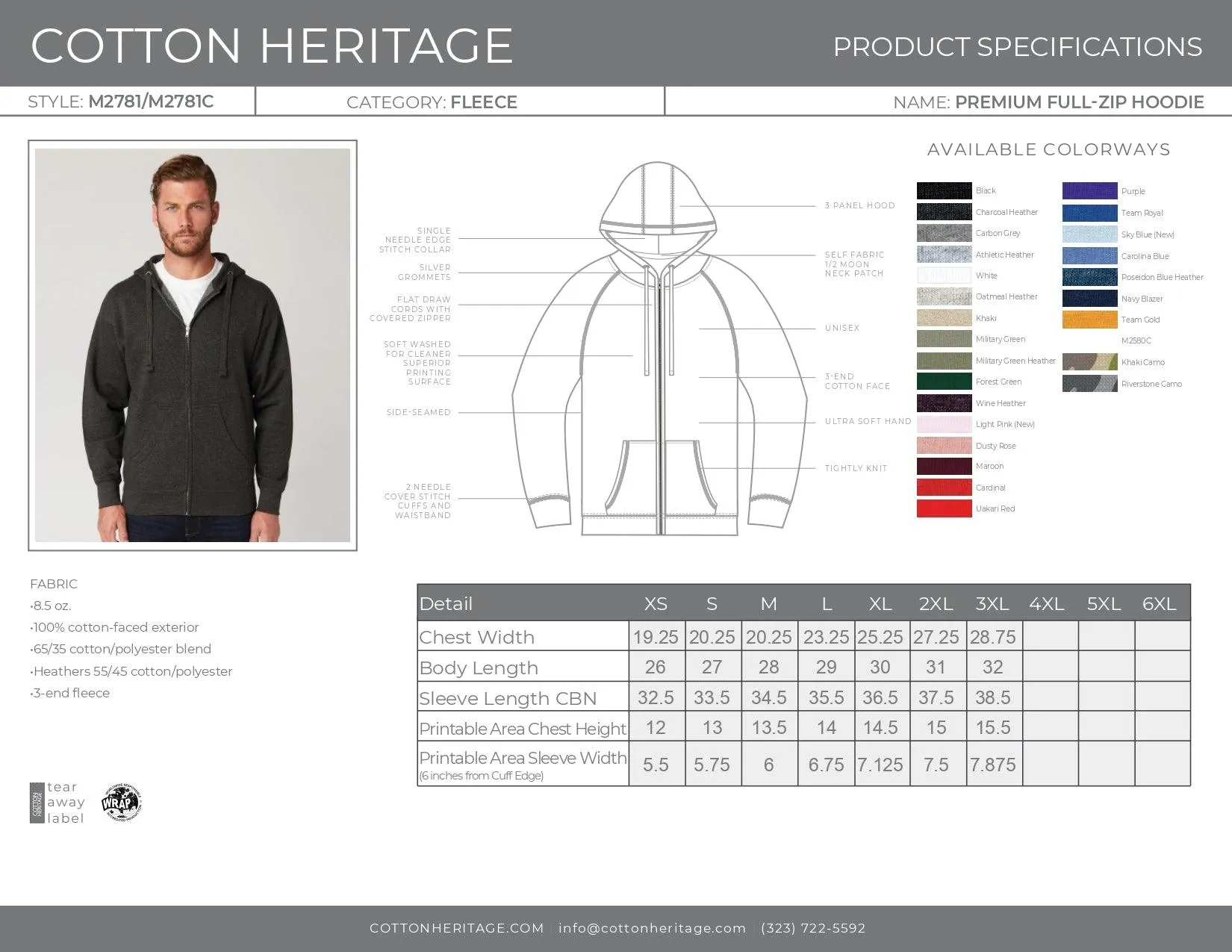1232x952 pixels.
Task: Select the Oatmeal Heather swatch
Action: click(x=944, y=296)
